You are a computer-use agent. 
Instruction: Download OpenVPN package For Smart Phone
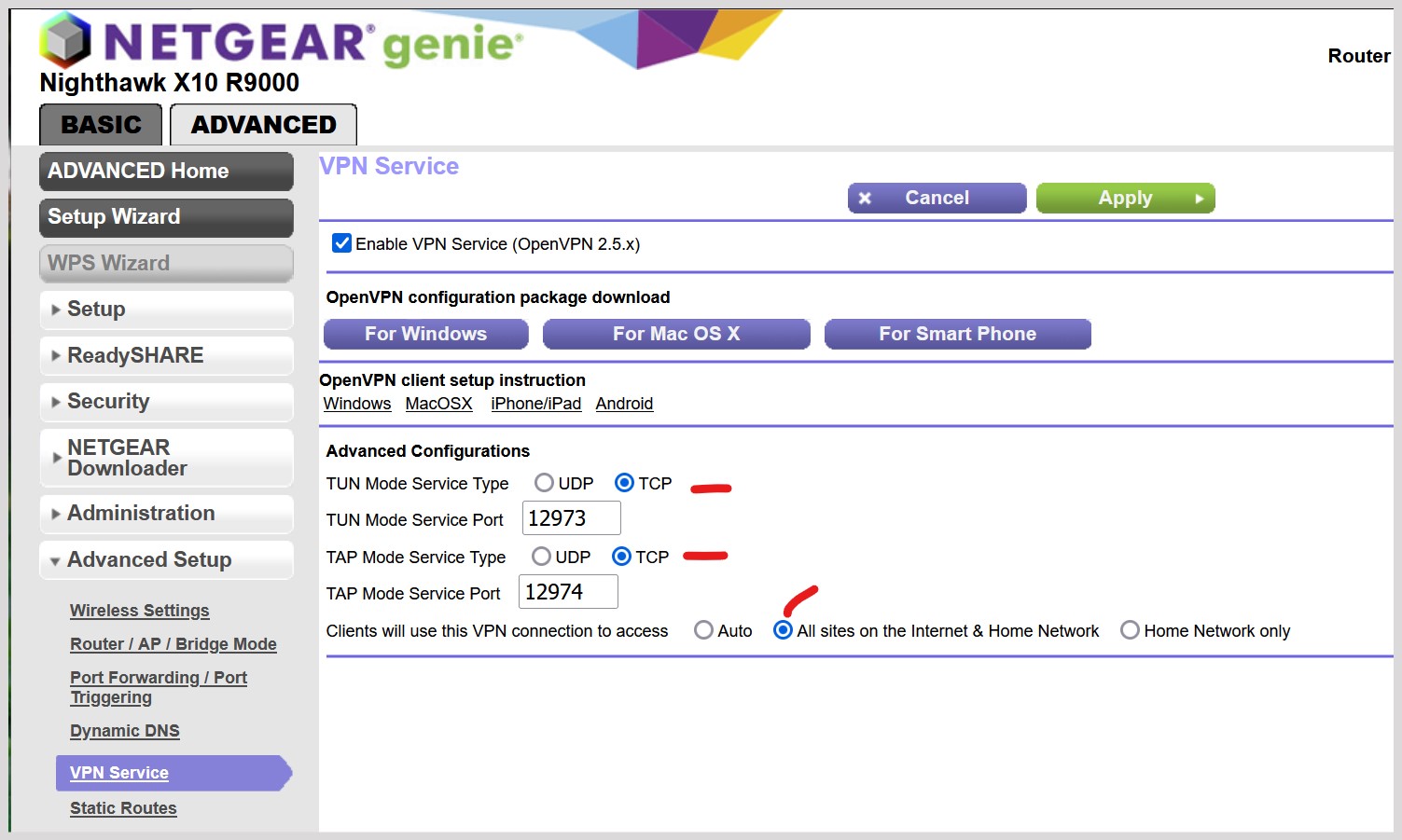tap(957, 333)
